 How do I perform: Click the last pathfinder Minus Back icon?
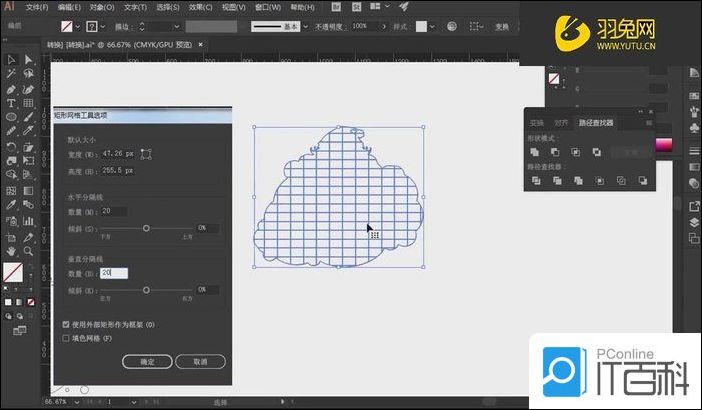tap(641, 181)
